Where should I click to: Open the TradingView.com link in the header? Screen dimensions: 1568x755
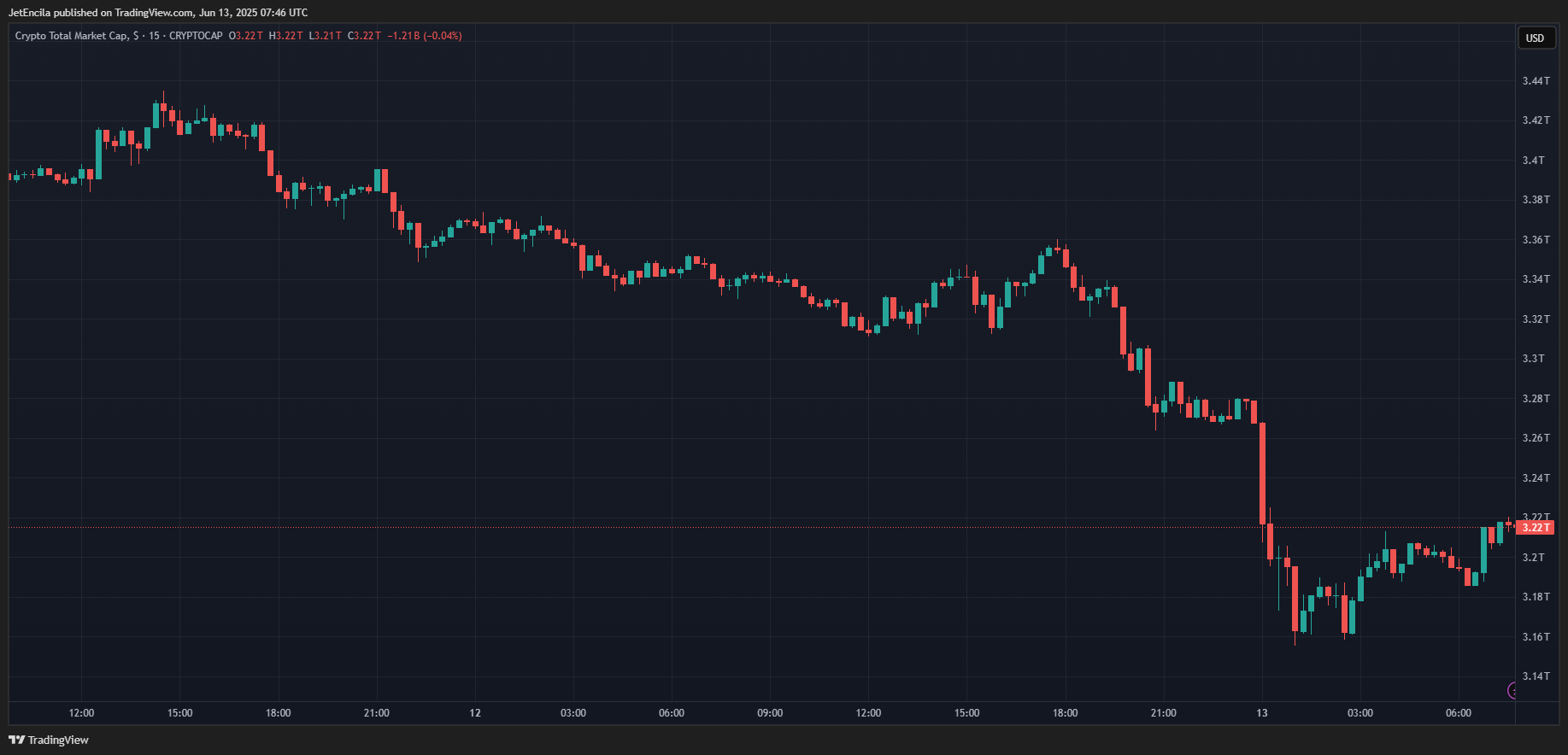[154, 13]
